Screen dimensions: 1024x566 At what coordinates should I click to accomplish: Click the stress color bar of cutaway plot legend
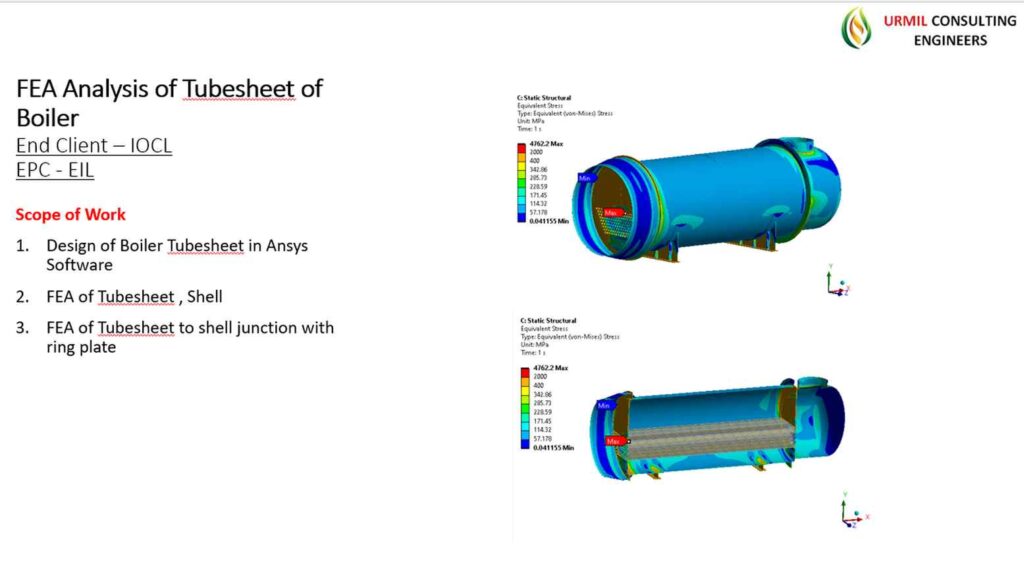524,408
